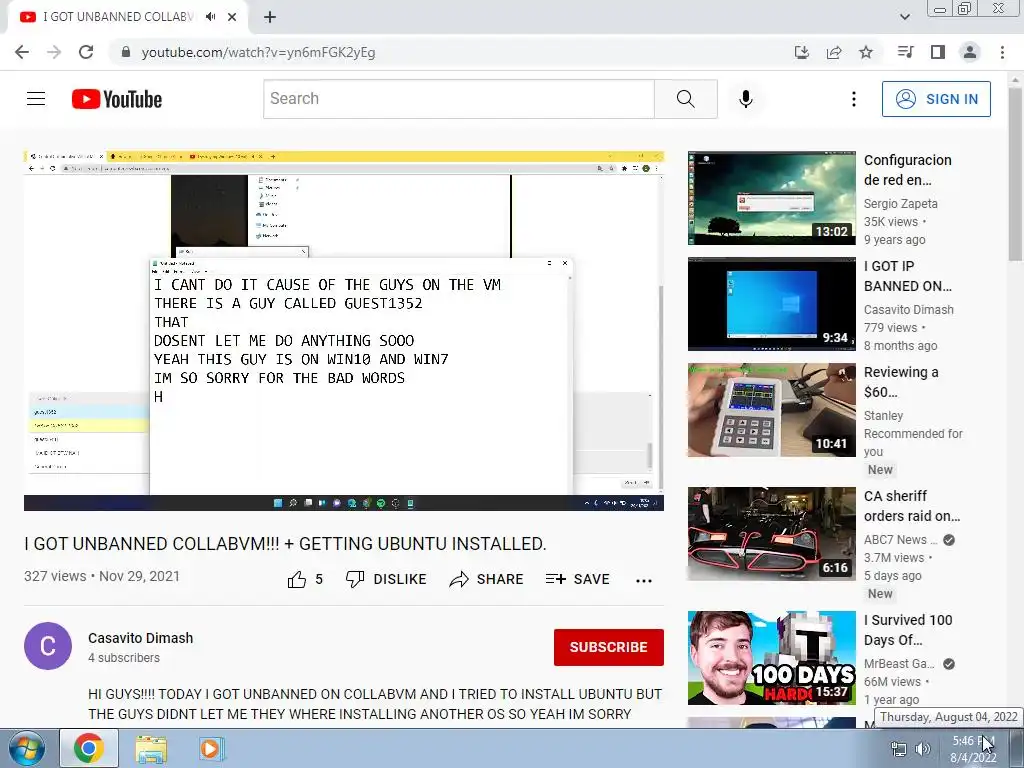
Task: Reload the current page
Action: [x=86, y=52]
